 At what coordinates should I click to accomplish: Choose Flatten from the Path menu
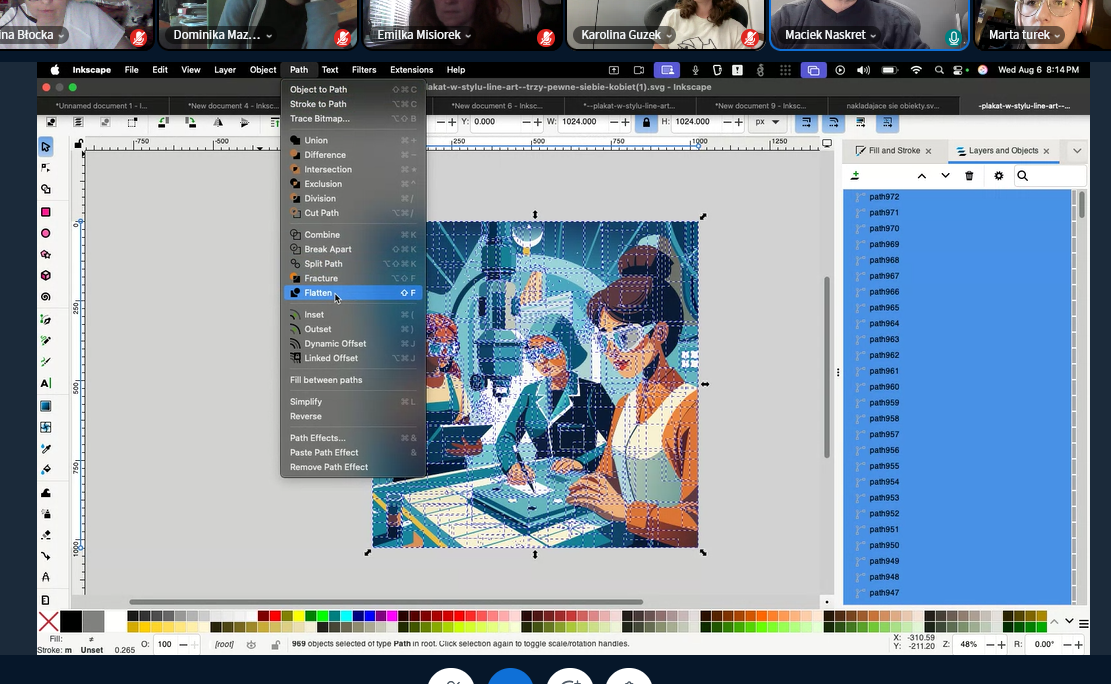click(353, 293)
